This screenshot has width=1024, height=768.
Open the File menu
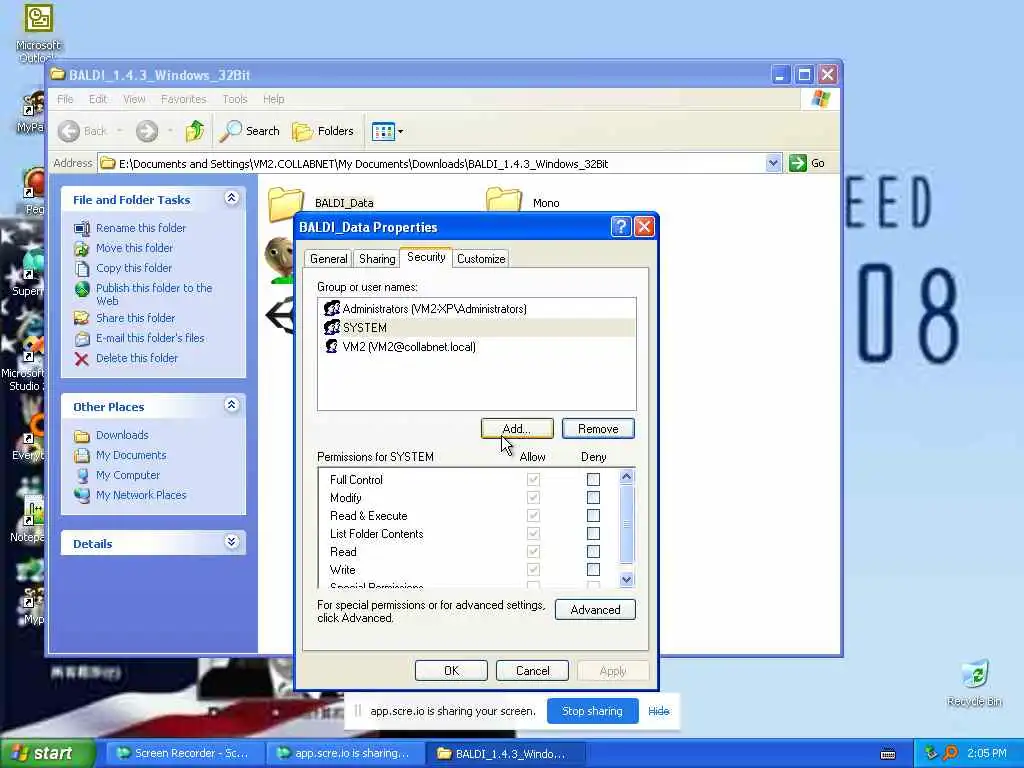[x=65, y=99]
